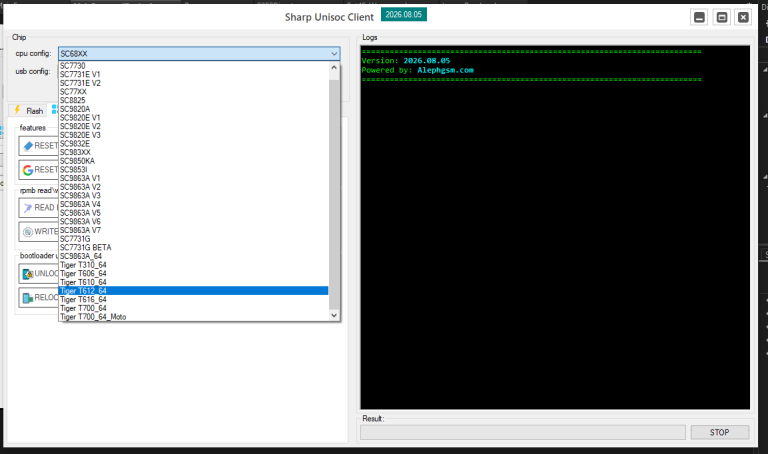Choose SC9863A V6 in the list
Image resolution: width=768 pixels, height=454 pixels.
[193, 221]
